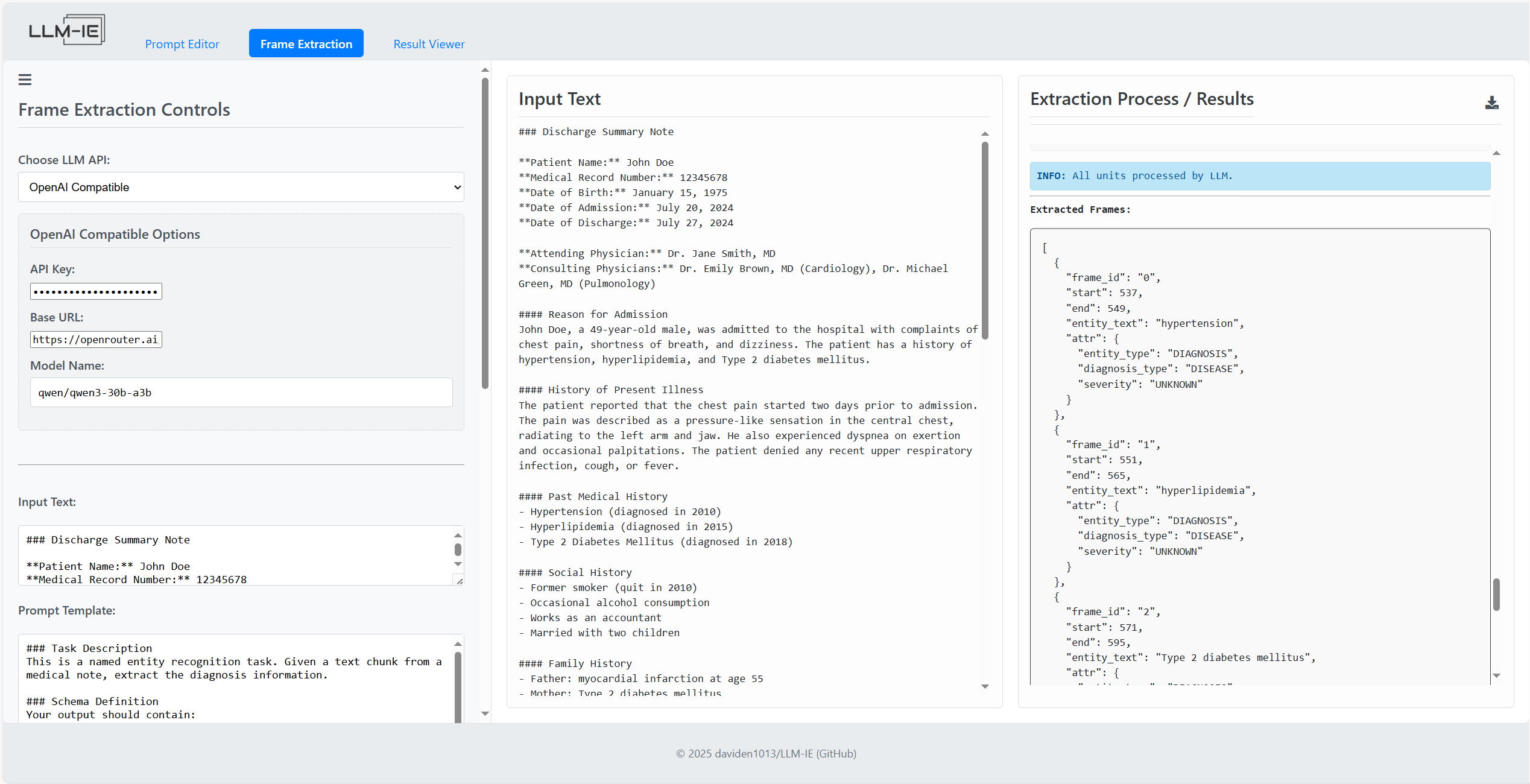The height and width of the screenshot is (784, 1530).
Task: Click inside the Input Text textarea
Action: pos(235,555)
